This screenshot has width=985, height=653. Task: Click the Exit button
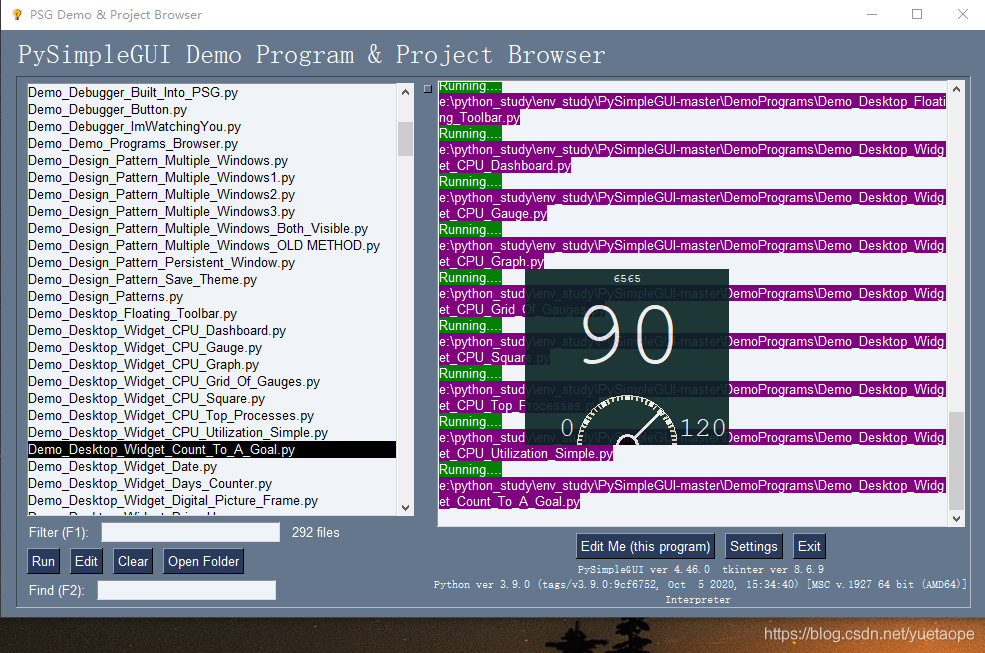[x=809, y=546]
